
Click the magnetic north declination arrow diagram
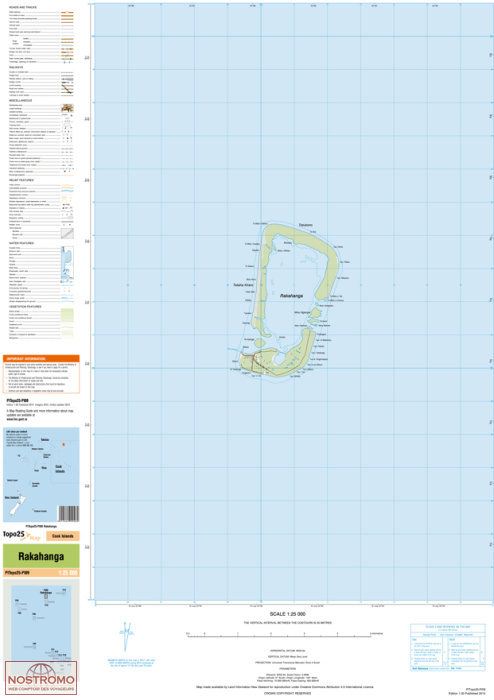127,636
